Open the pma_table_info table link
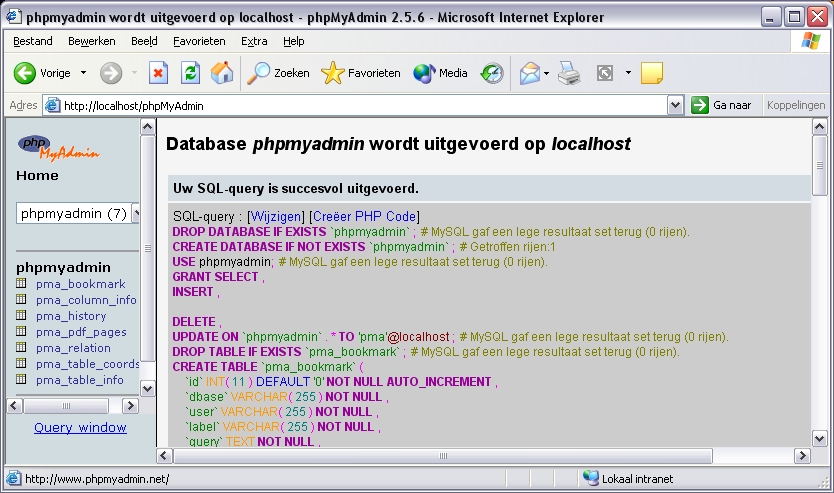Screen dimensions: 834x493 click(80, 380)
